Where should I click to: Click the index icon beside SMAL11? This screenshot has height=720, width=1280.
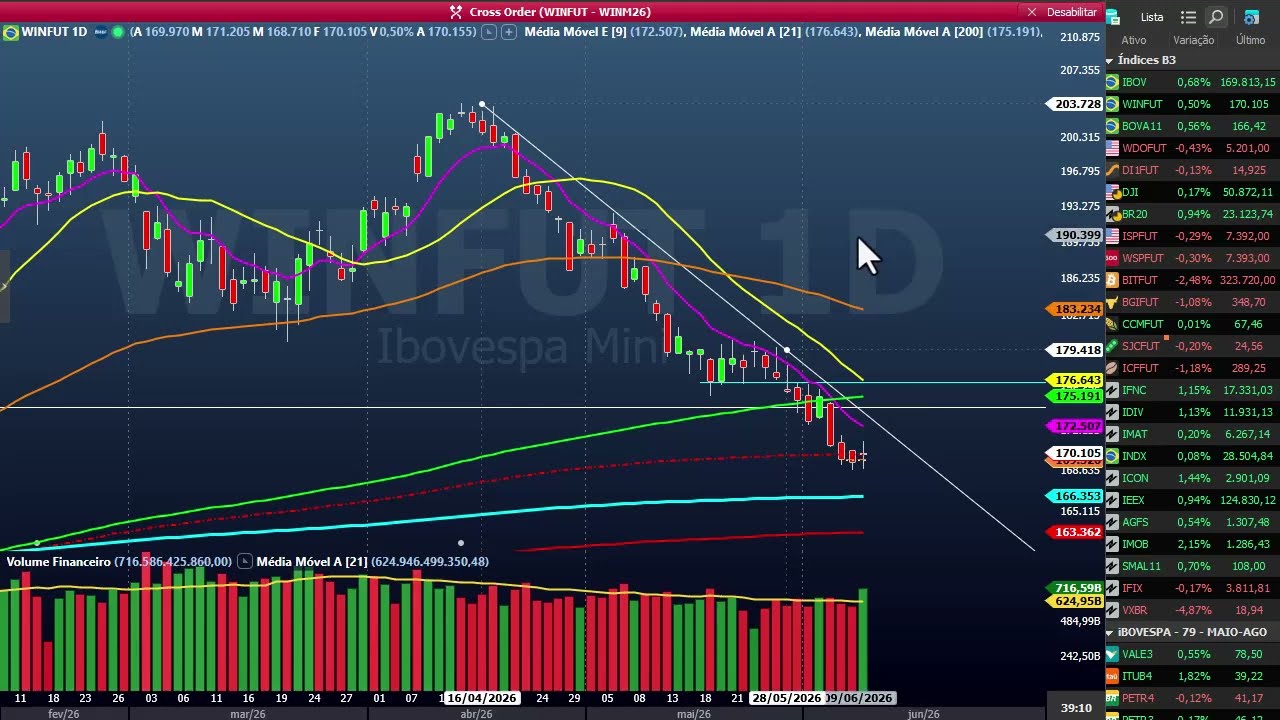click(1112, 566)
